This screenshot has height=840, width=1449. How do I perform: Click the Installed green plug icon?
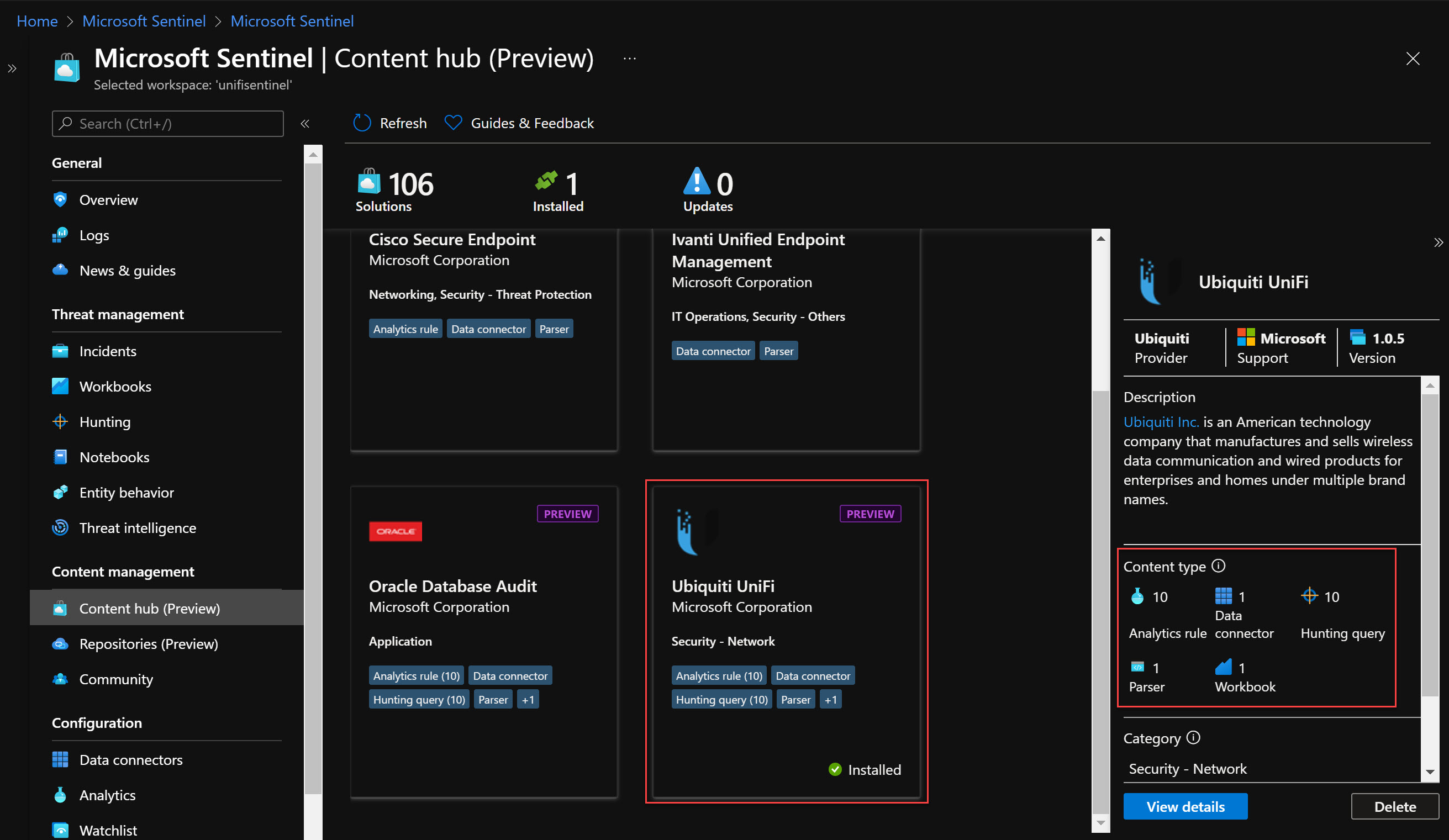[546, 181]
